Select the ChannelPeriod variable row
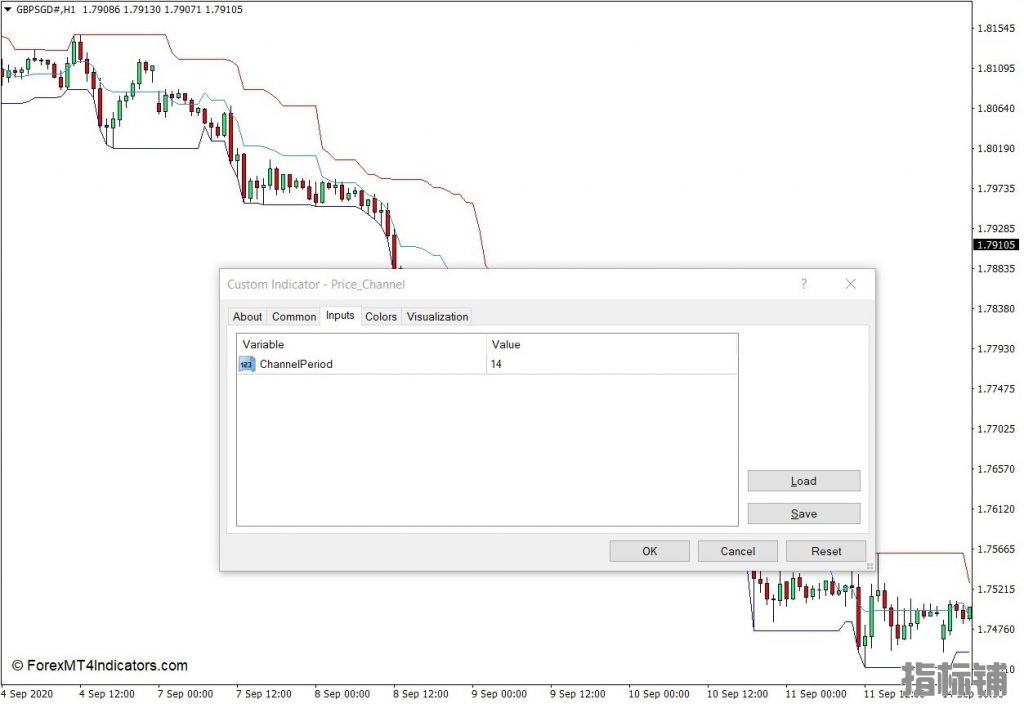The image size is (1024, 704). coord(487,364)
